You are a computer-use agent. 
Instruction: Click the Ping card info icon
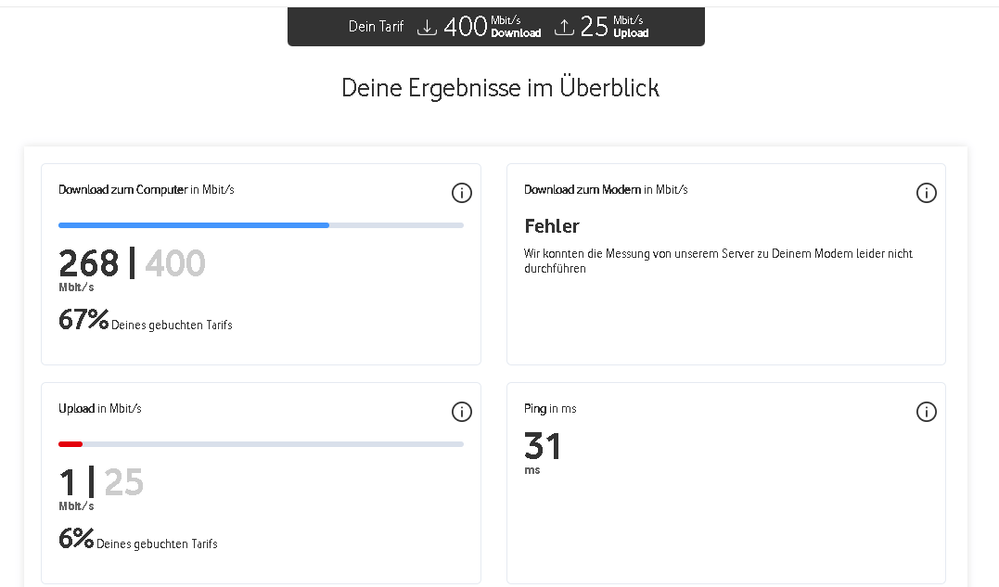927,412
